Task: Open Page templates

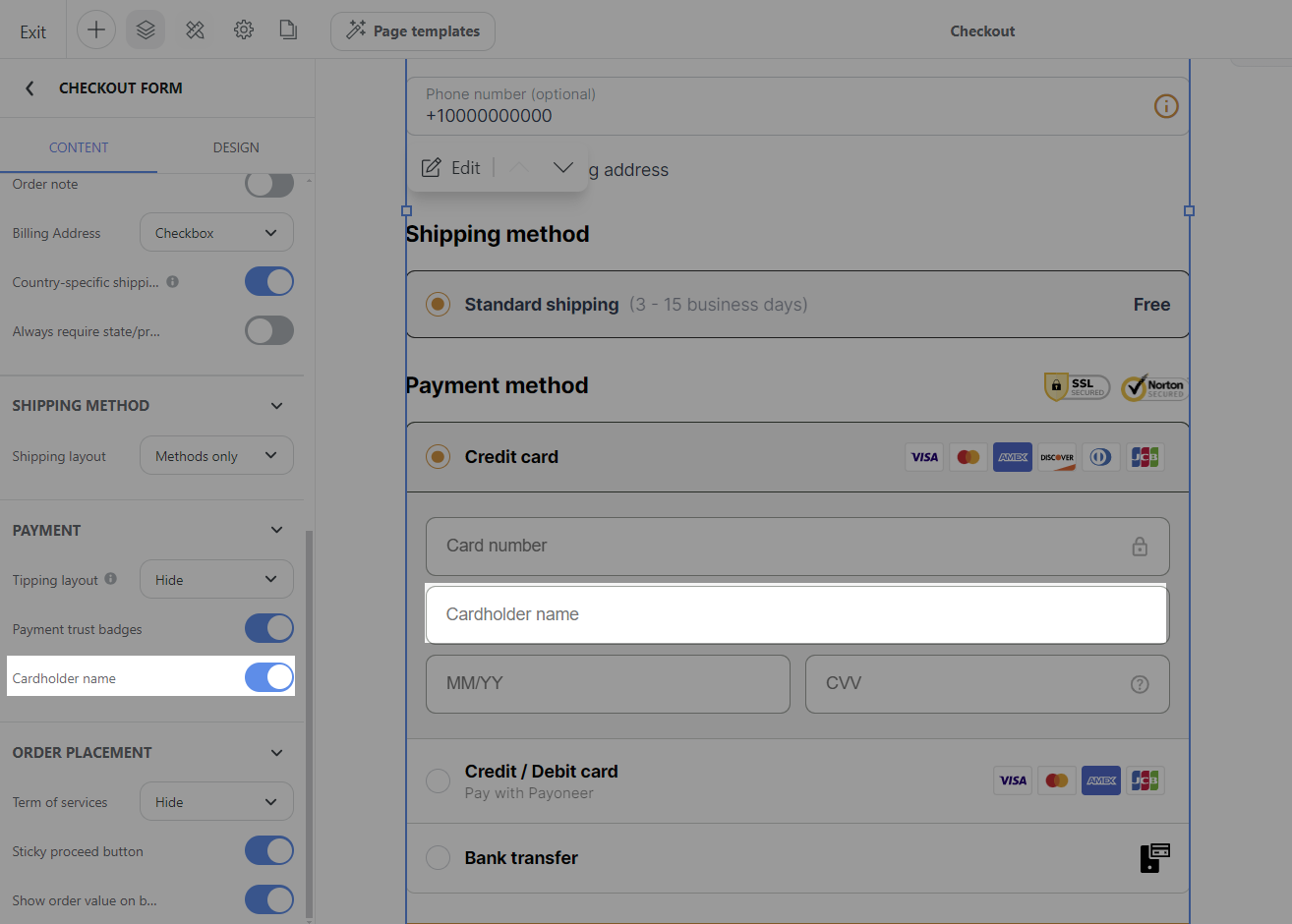Action: click(413, 31)
